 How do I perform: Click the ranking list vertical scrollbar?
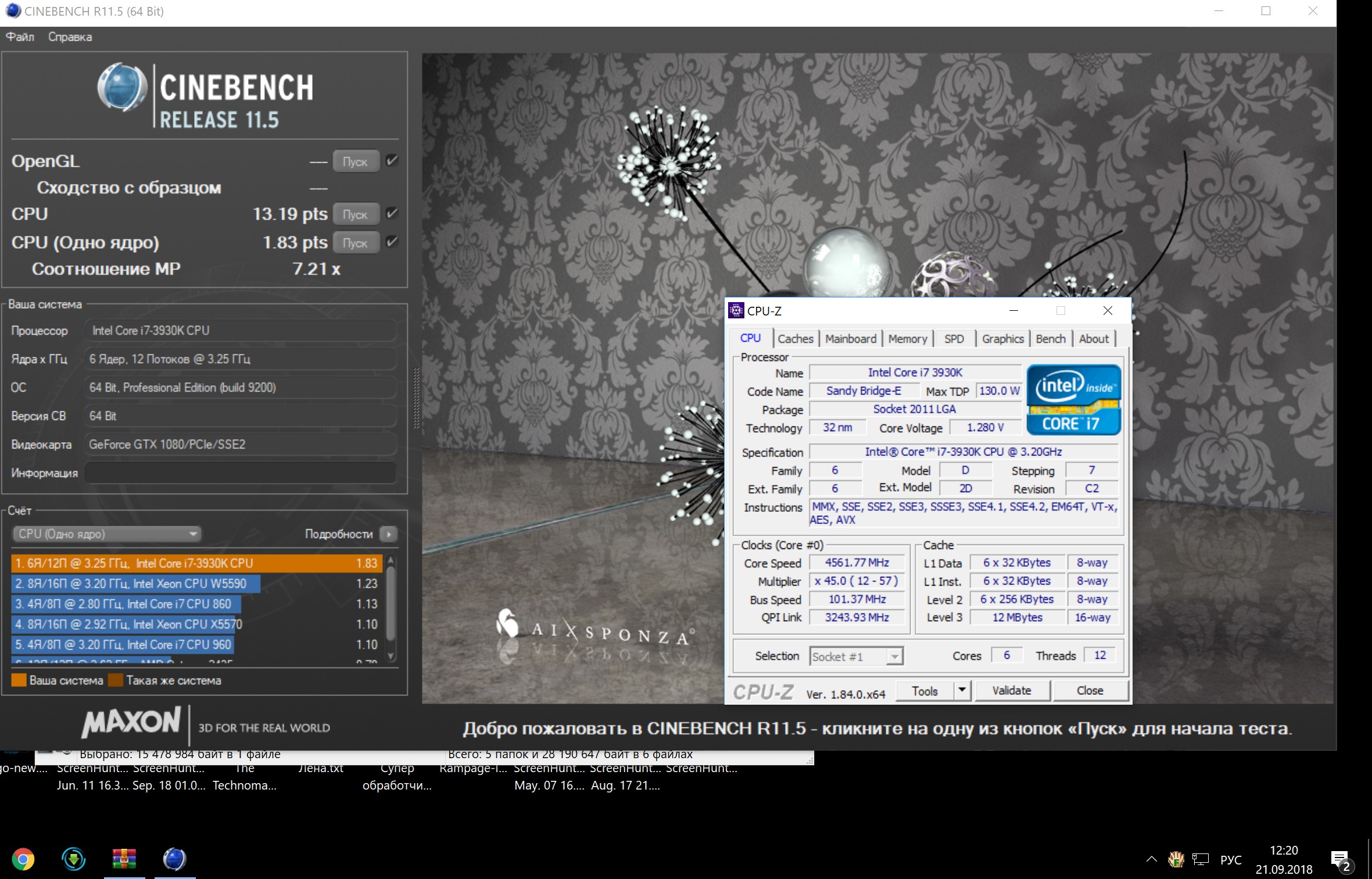(391, 604)
